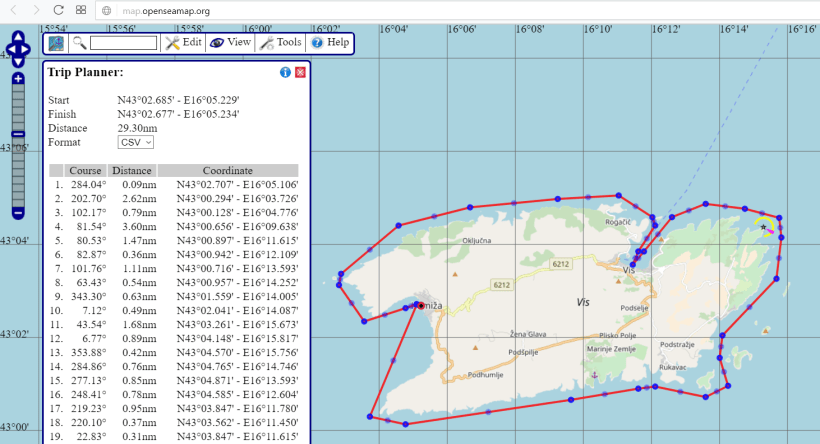Click the star marker on the map
Image resolution: width=820 pixels, height=444 pixels.
(764, 228)
